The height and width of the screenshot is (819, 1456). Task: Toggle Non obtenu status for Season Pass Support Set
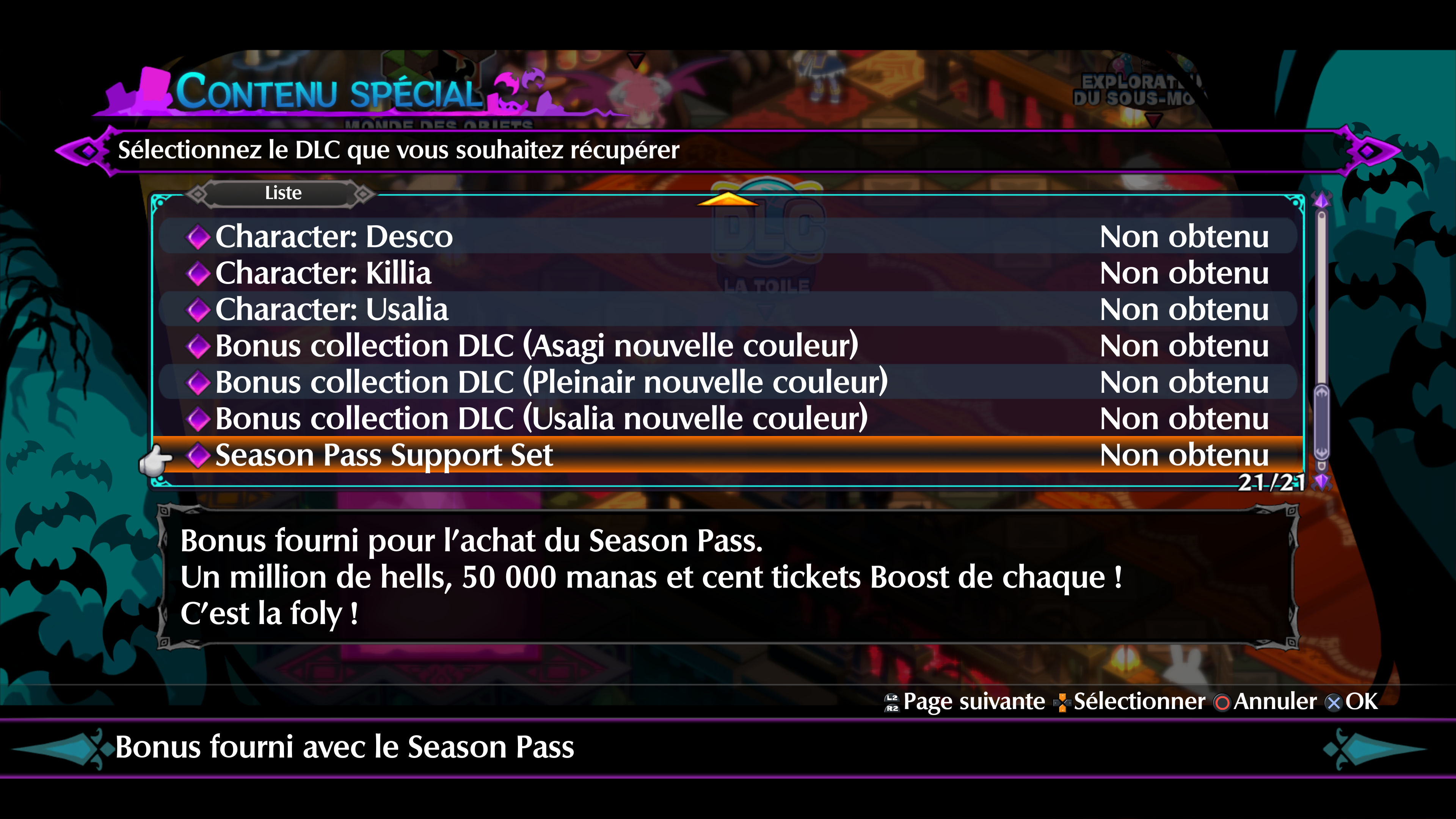1184,455
